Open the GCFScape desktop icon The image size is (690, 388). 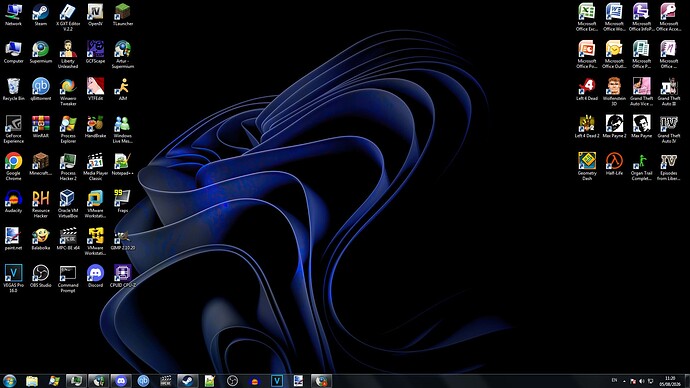click(x=95, y=52)
